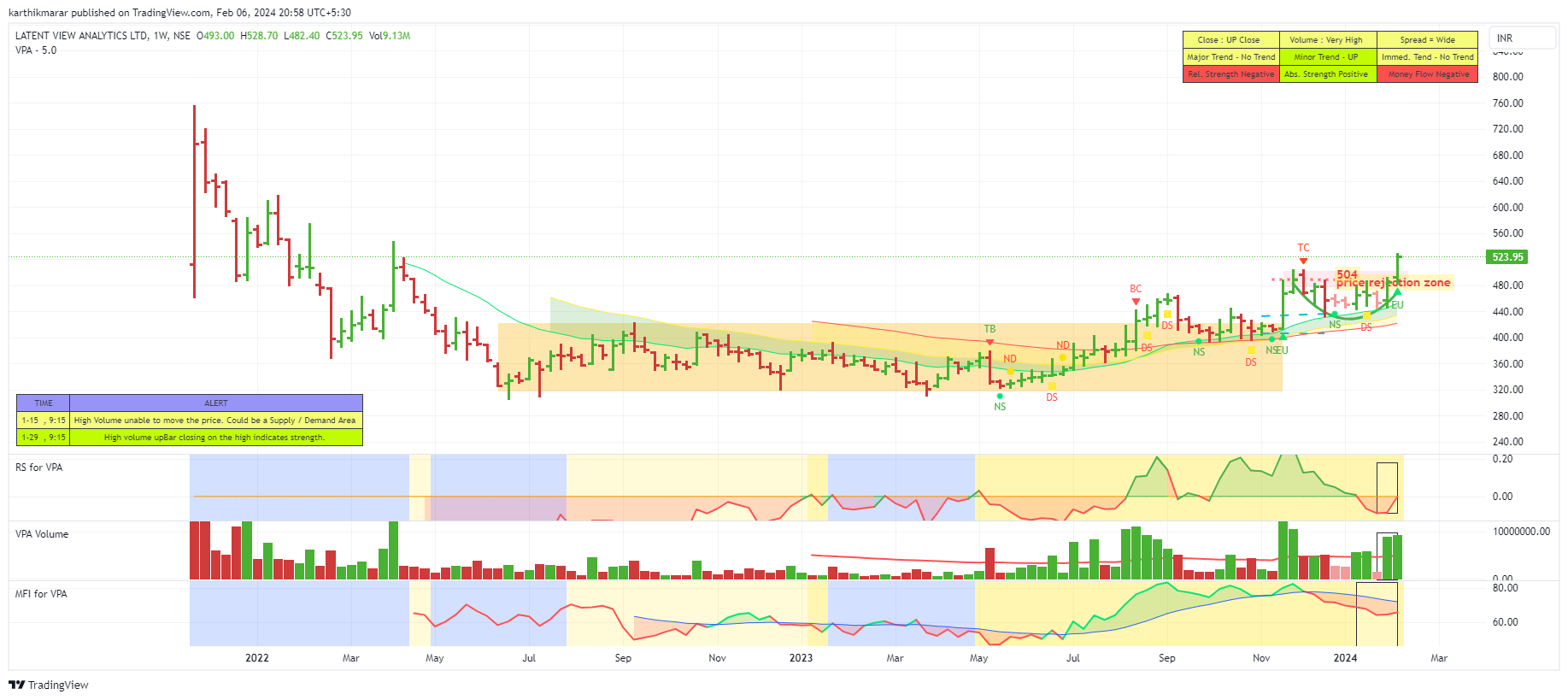
Task: Click the 'Minor Trend - UP' cell
Action: coord(1328,57)
